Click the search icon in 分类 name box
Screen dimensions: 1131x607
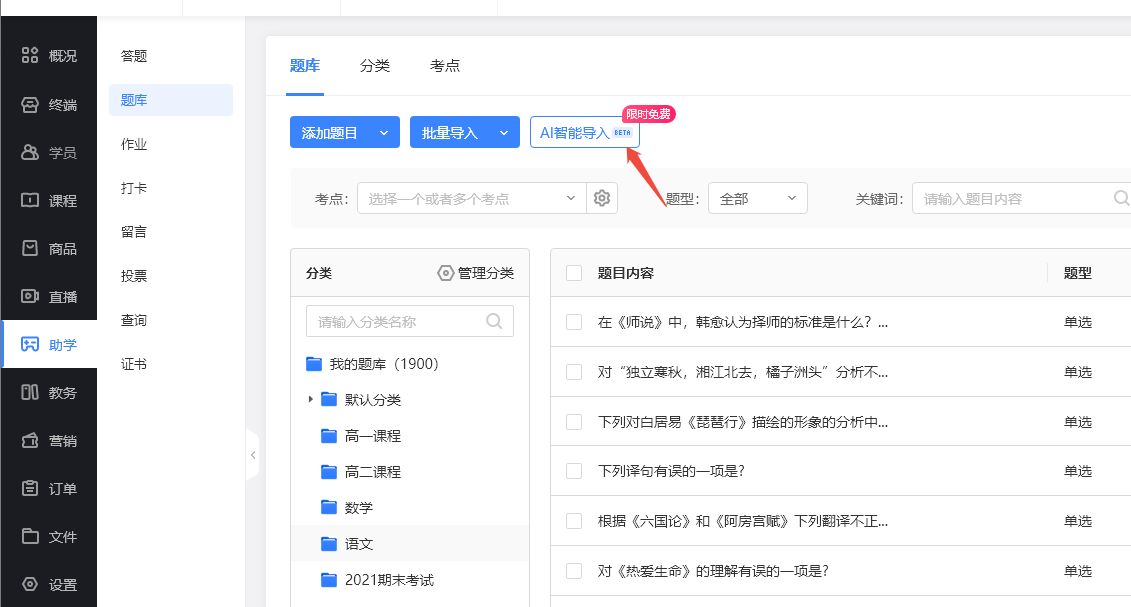[494, 322]
